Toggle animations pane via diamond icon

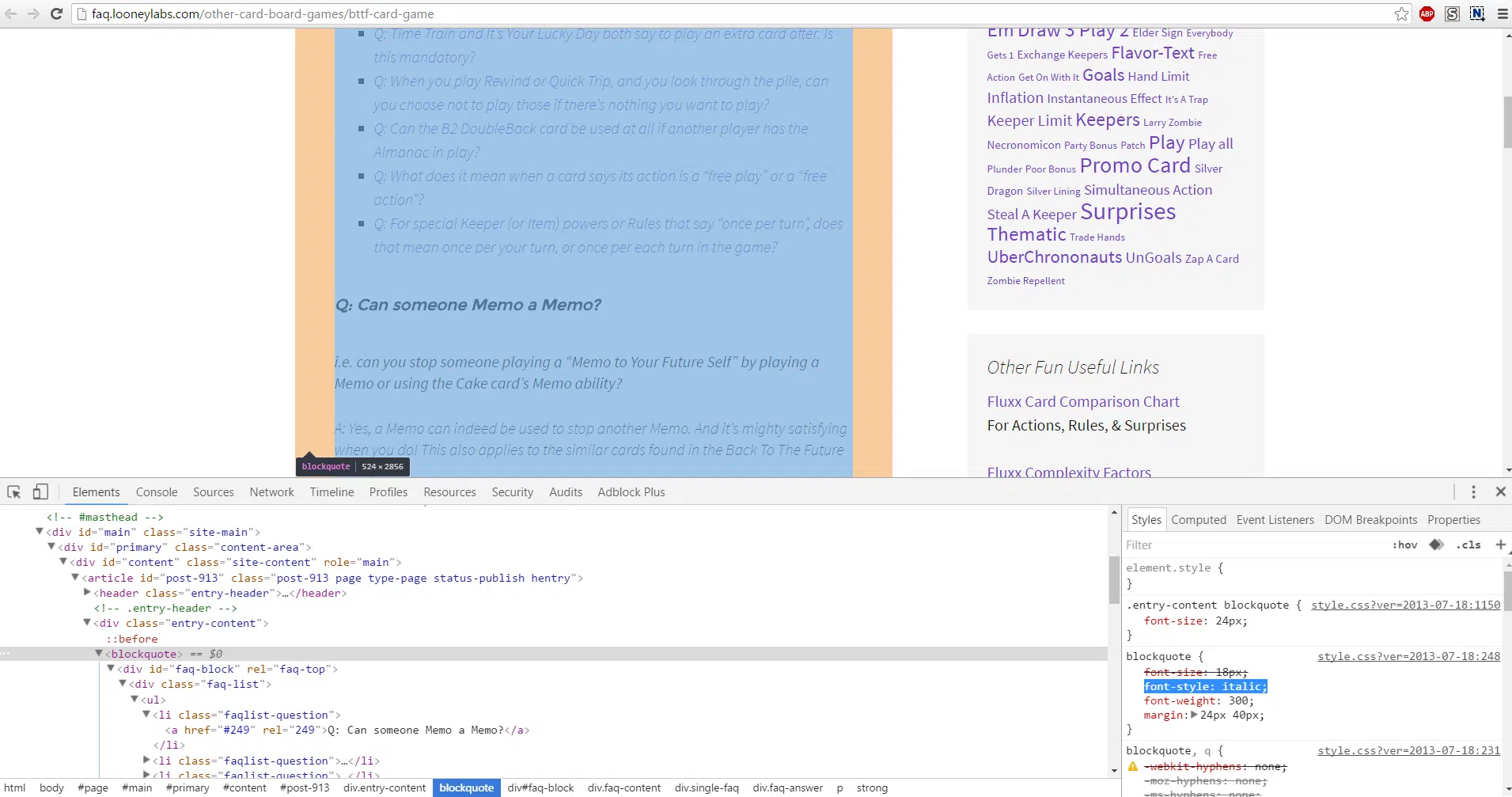click(1437, 545)
